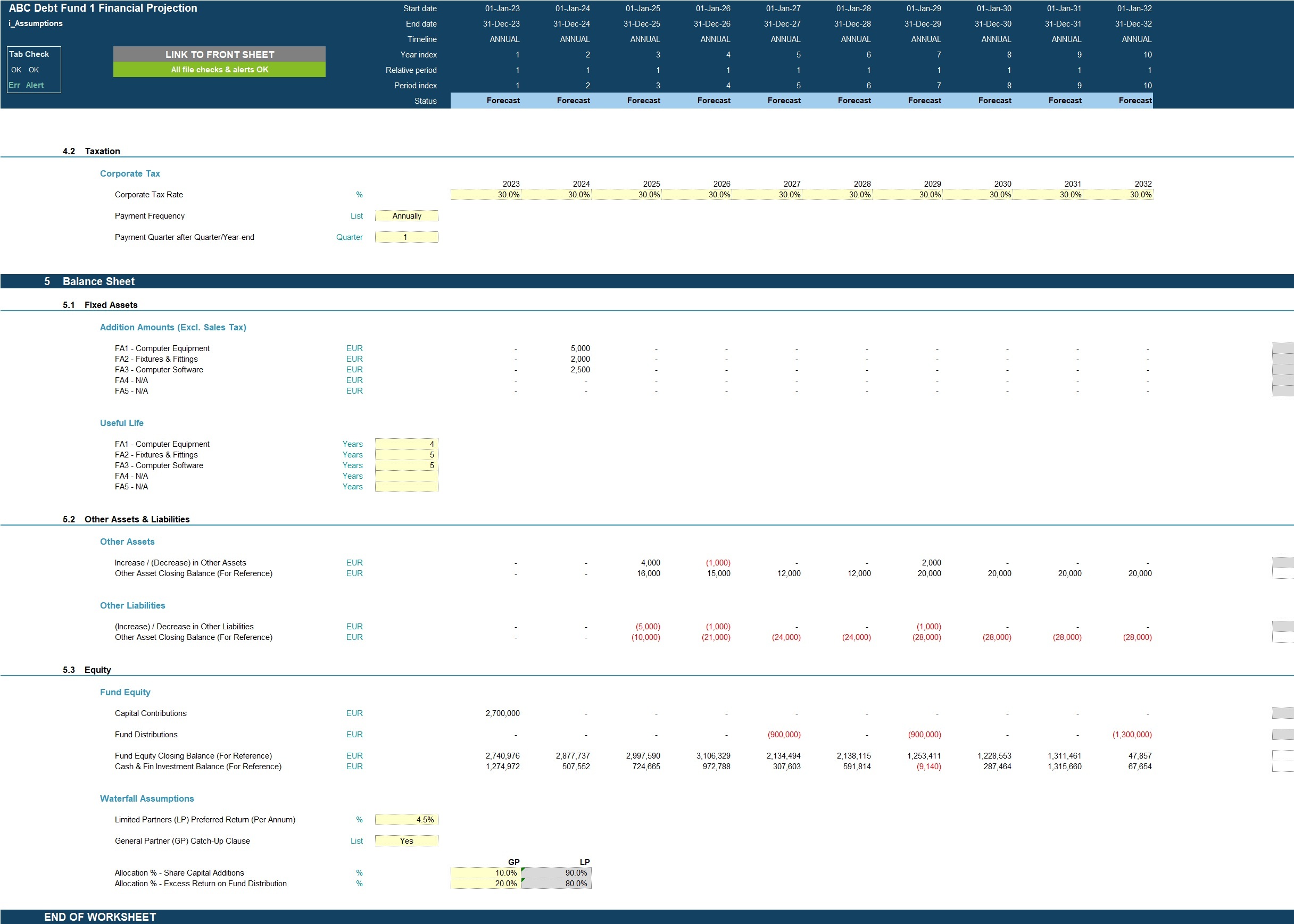Image resolution: width=1294 pixels, height=924 pixels.
Task: Click the GP Excess Return 20.0% cell
Action: (485, 884)
